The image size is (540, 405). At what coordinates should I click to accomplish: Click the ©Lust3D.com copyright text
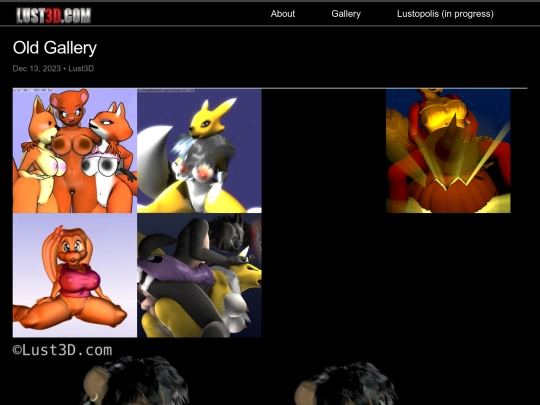(62, 350)
